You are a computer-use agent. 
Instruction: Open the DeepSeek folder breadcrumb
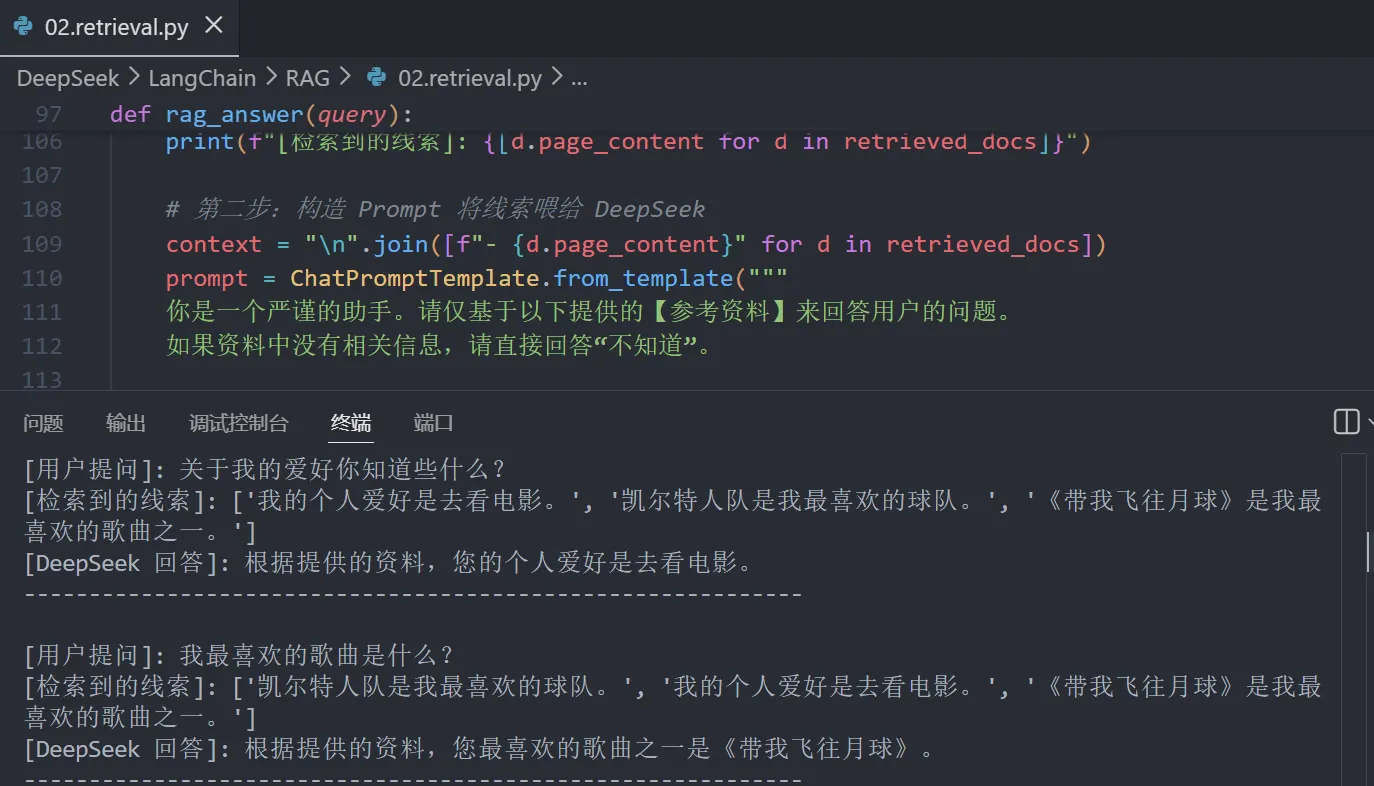coord(68,78)
